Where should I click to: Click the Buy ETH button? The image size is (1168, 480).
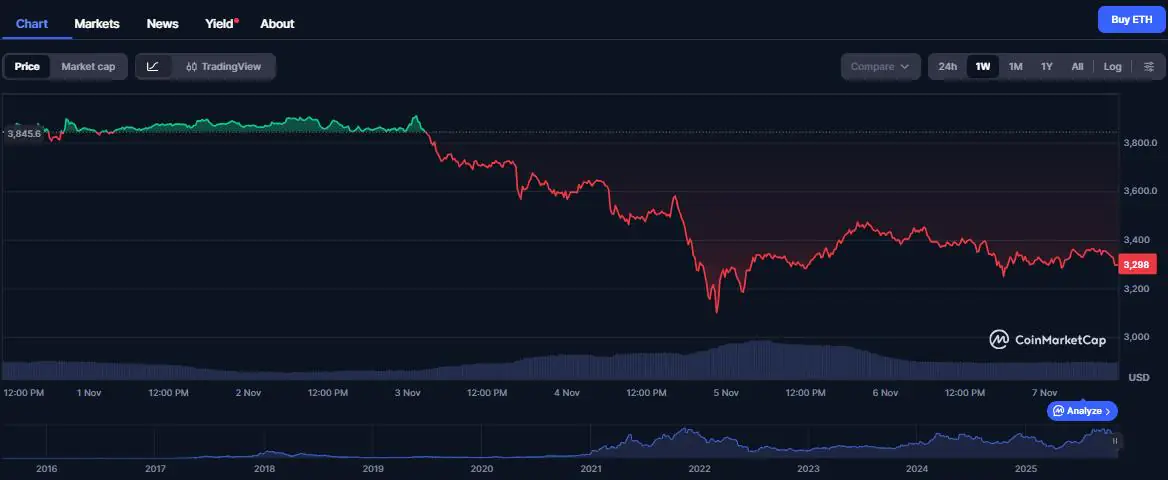click(x=1131, y=19)
